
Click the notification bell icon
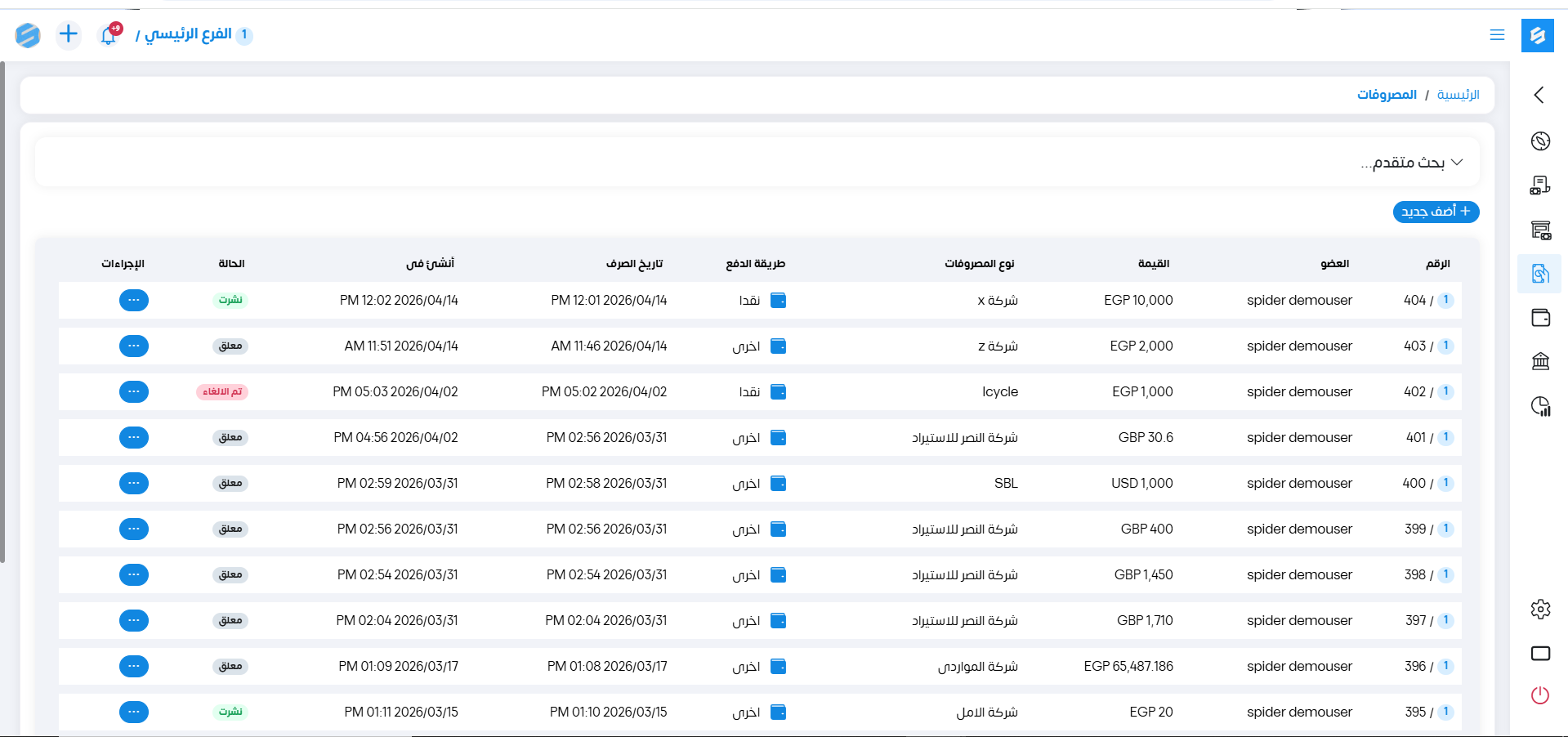[109, 35]
